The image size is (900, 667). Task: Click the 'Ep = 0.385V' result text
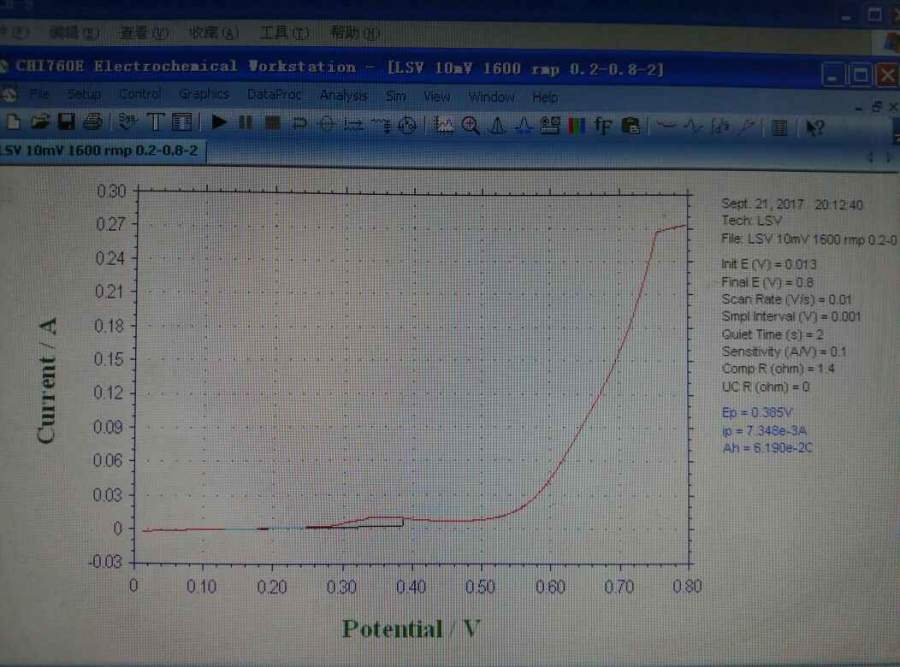click(x=757, y=413)
